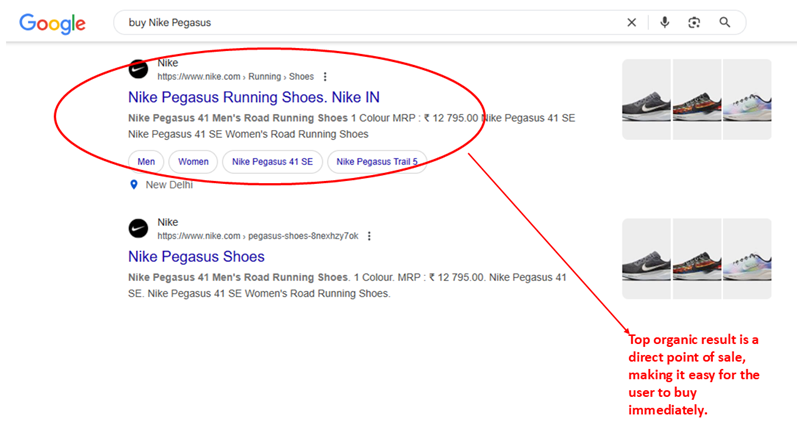Click the Google logo
This screenshot has height=428, width=797.
52,23
